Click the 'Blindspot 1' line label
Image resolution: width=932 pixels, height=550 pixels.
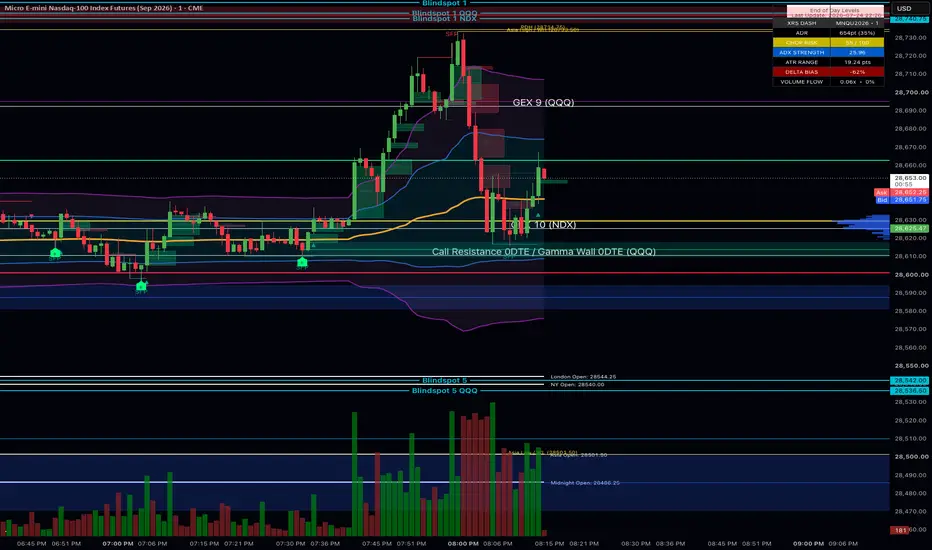[445, 4]
